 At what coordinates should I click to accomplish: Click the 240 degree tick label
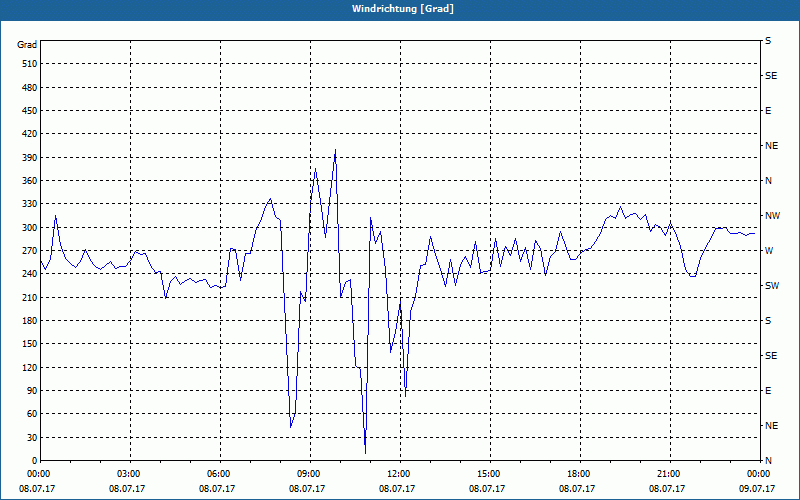(30, 274)
